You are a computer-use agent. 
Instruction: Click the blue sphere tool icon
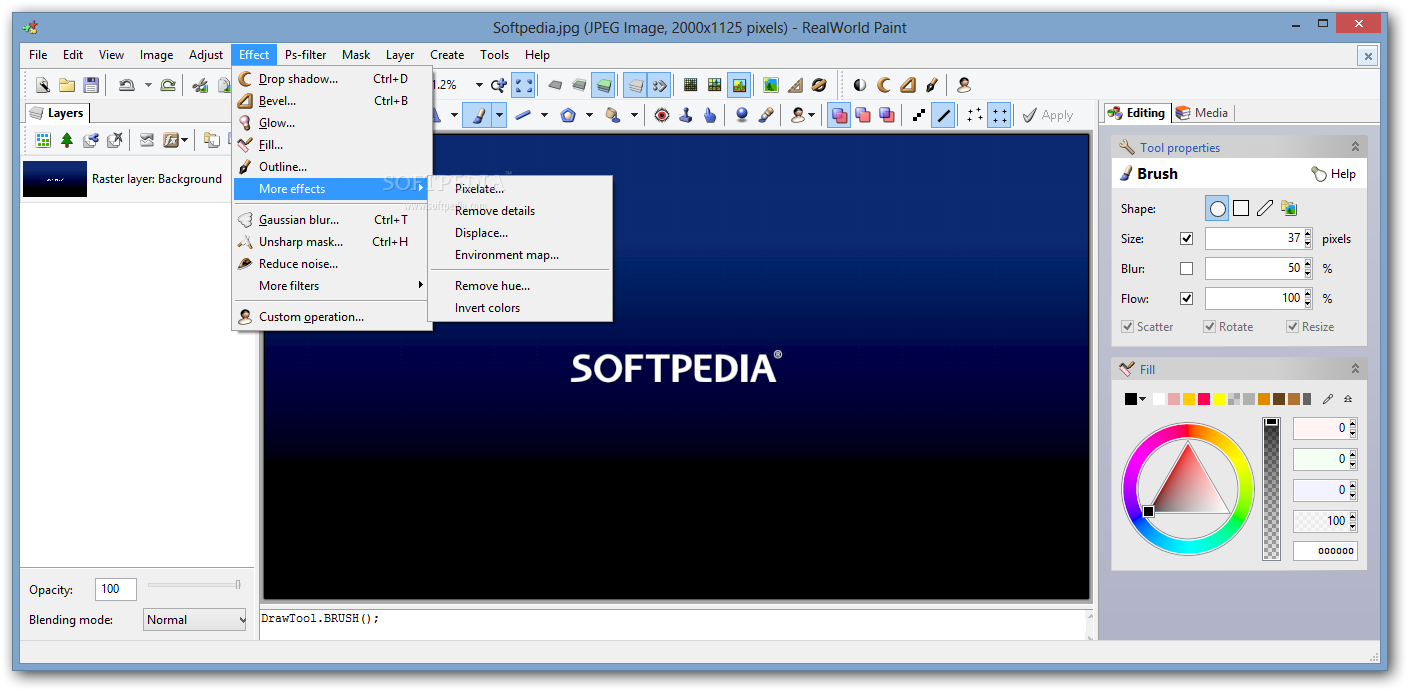pos(741,115)
